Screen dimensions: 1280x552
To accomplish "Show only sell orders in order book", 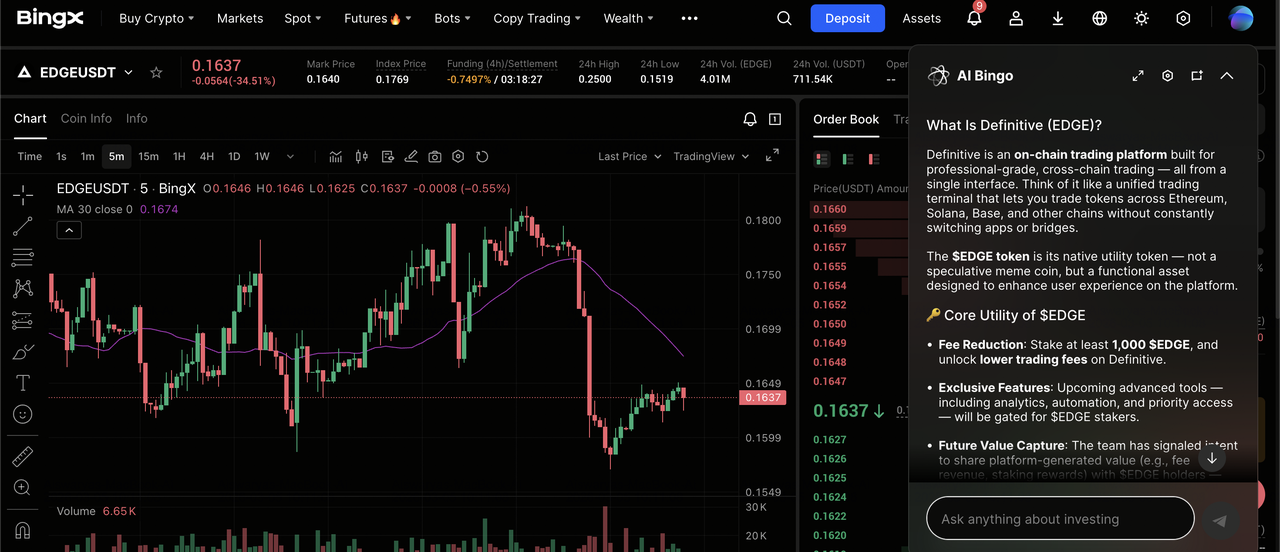I will coord(872,159).
